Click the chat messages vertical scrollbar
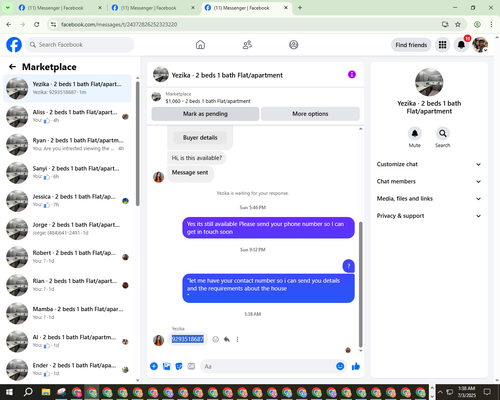This screenshot has height=400, width=500. coord(360,284)
